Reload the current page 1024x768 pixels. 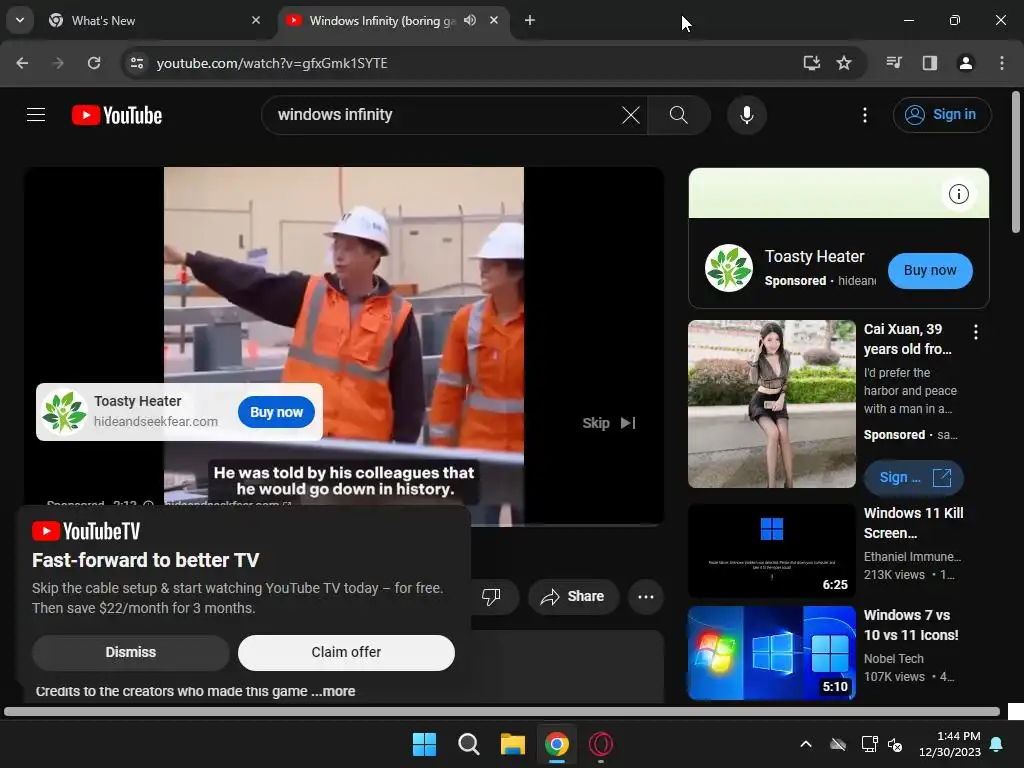click(94, 63)
